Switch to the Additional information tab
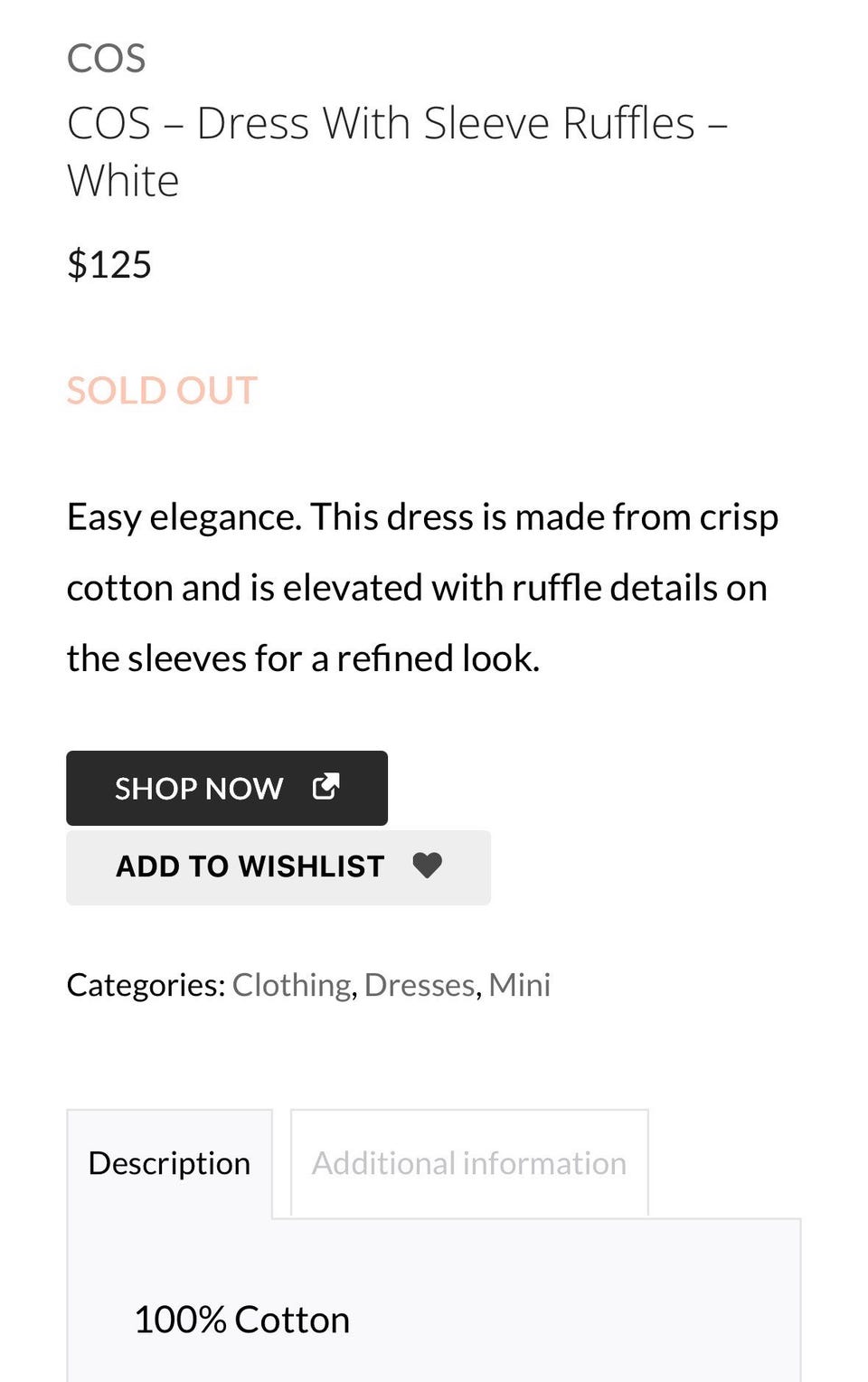Image resolution: width=868 pixels, height=1382 pixels. (469, 1163)
